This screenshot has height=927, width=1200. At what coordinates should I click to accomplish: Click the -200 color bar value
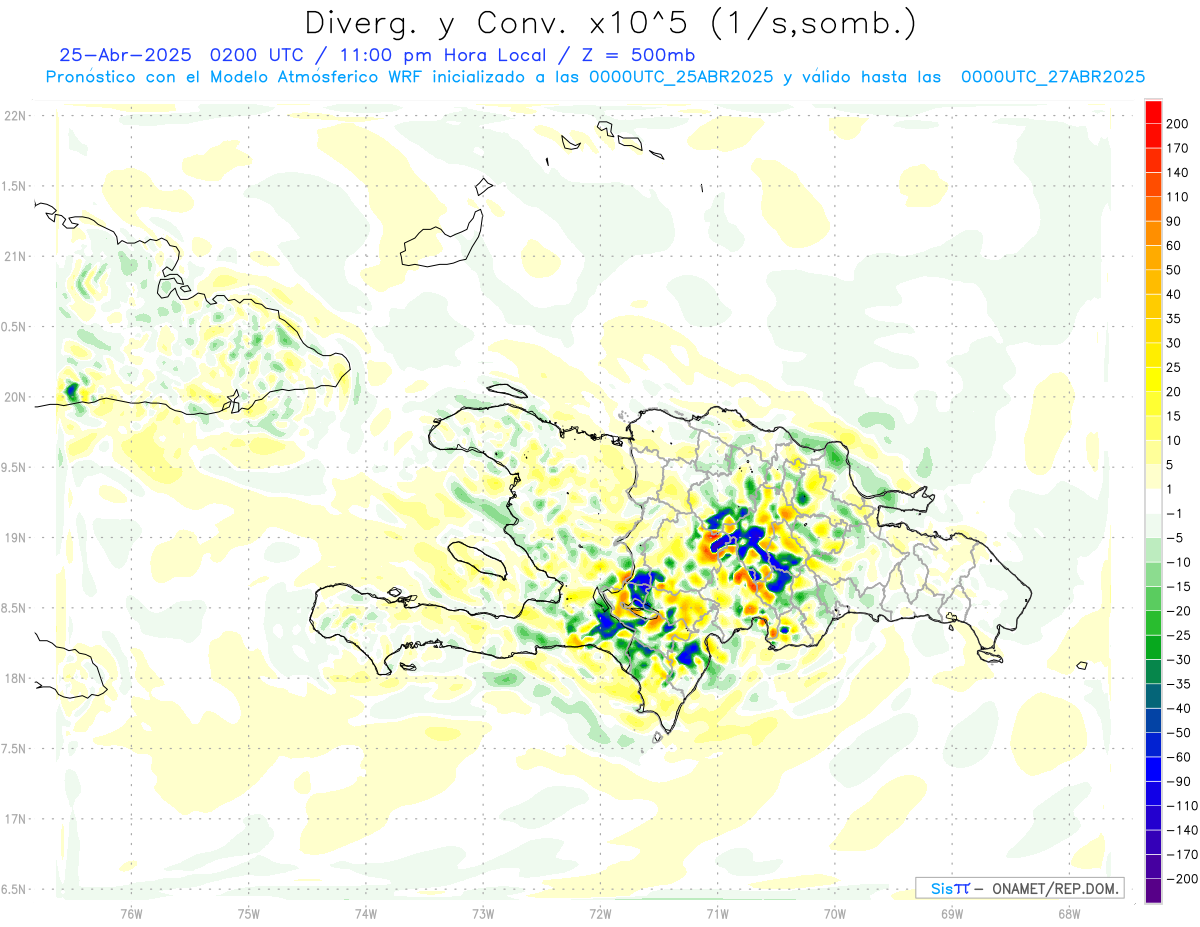coord(1183,879)
